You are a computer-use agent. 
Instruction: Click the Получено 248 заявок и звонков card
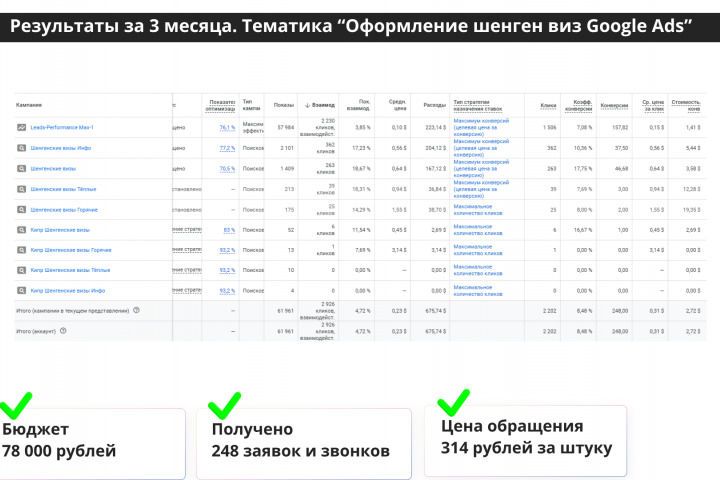click(304, 443)
